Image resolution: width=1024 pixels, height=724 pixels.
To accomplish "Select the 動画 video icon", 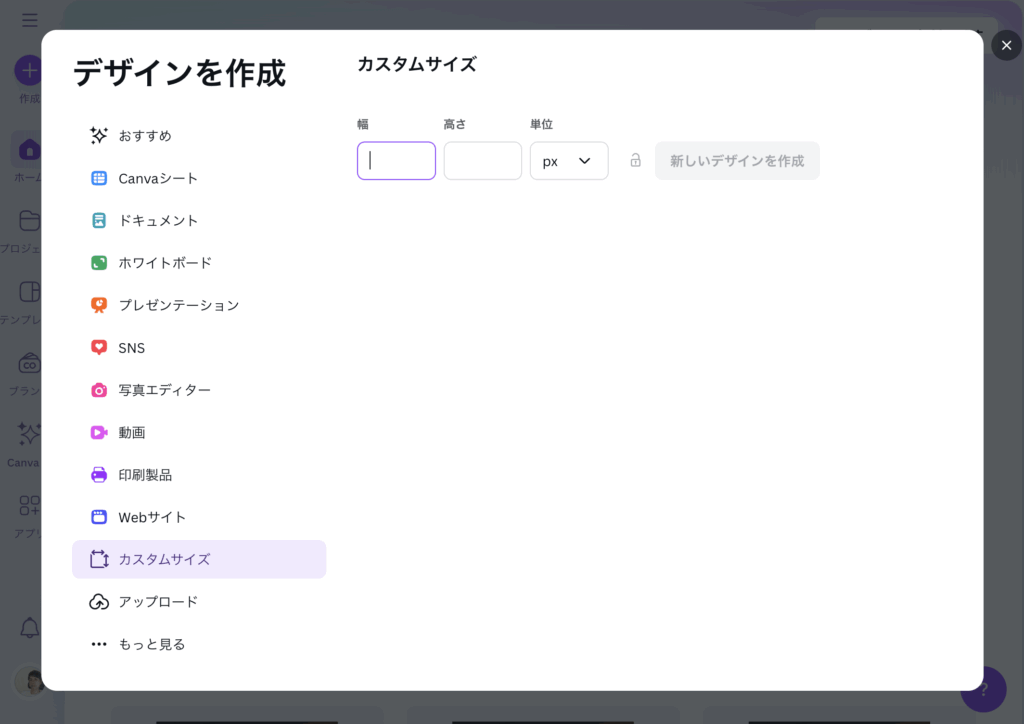I will pyautogui.click(x=99, y=433).
